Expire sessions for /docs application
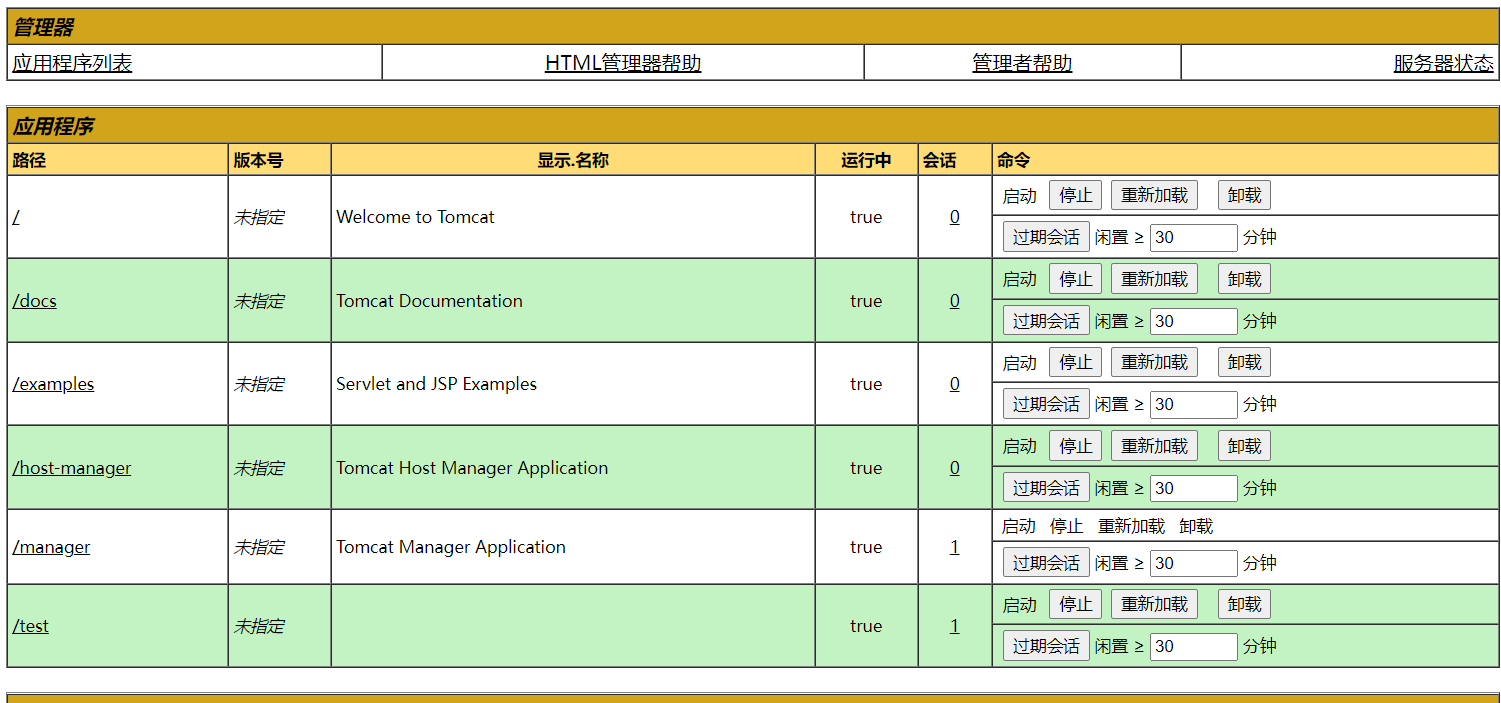 click(1046, 321)
